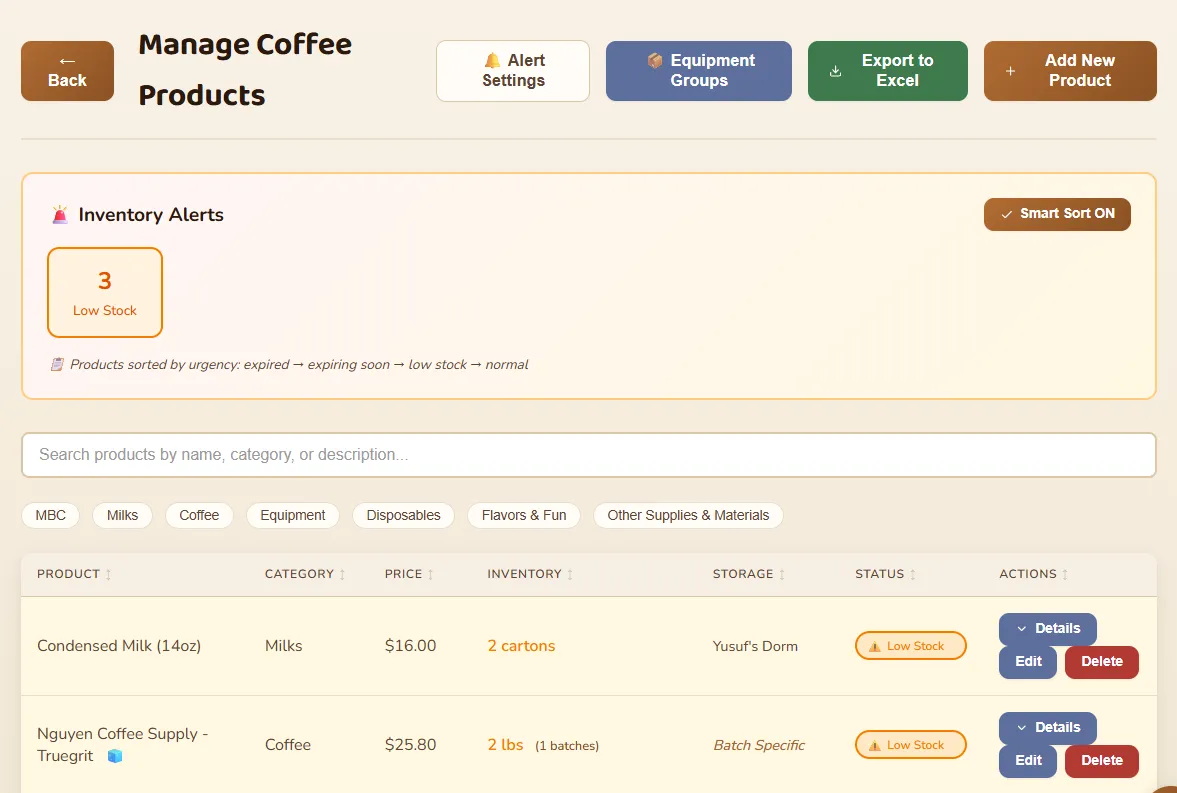
Task: Open Equipment Groups
Action: pyautogui.click(x=699, y=71)
